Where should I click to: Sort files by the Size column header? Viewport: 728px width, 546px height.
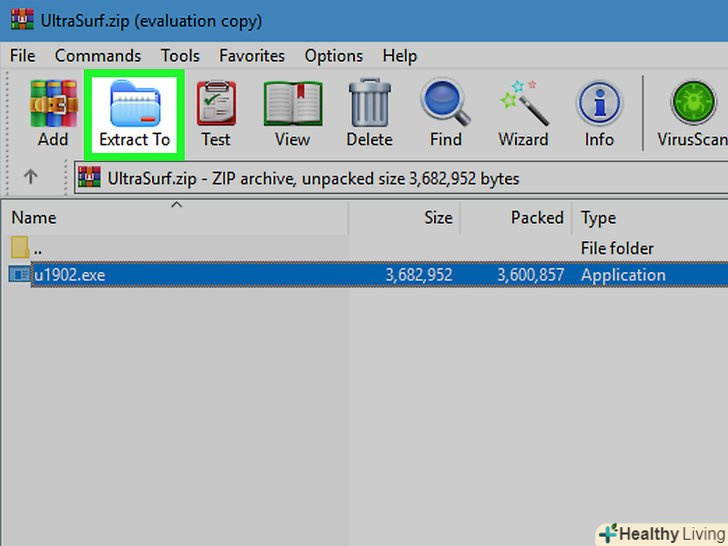[404, 217]
